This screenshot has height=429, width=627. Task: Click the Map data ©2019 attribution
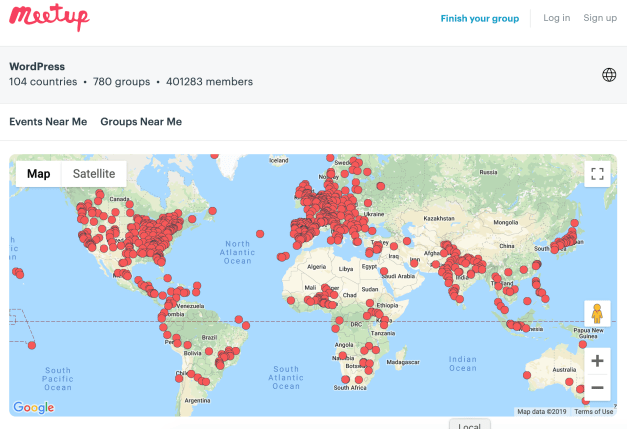coord(542,412)
